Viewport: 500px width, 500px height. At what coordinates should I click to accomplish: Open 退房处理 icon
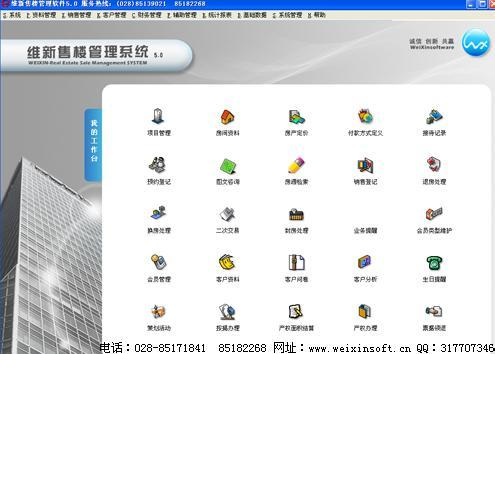[x=434, y=165]
